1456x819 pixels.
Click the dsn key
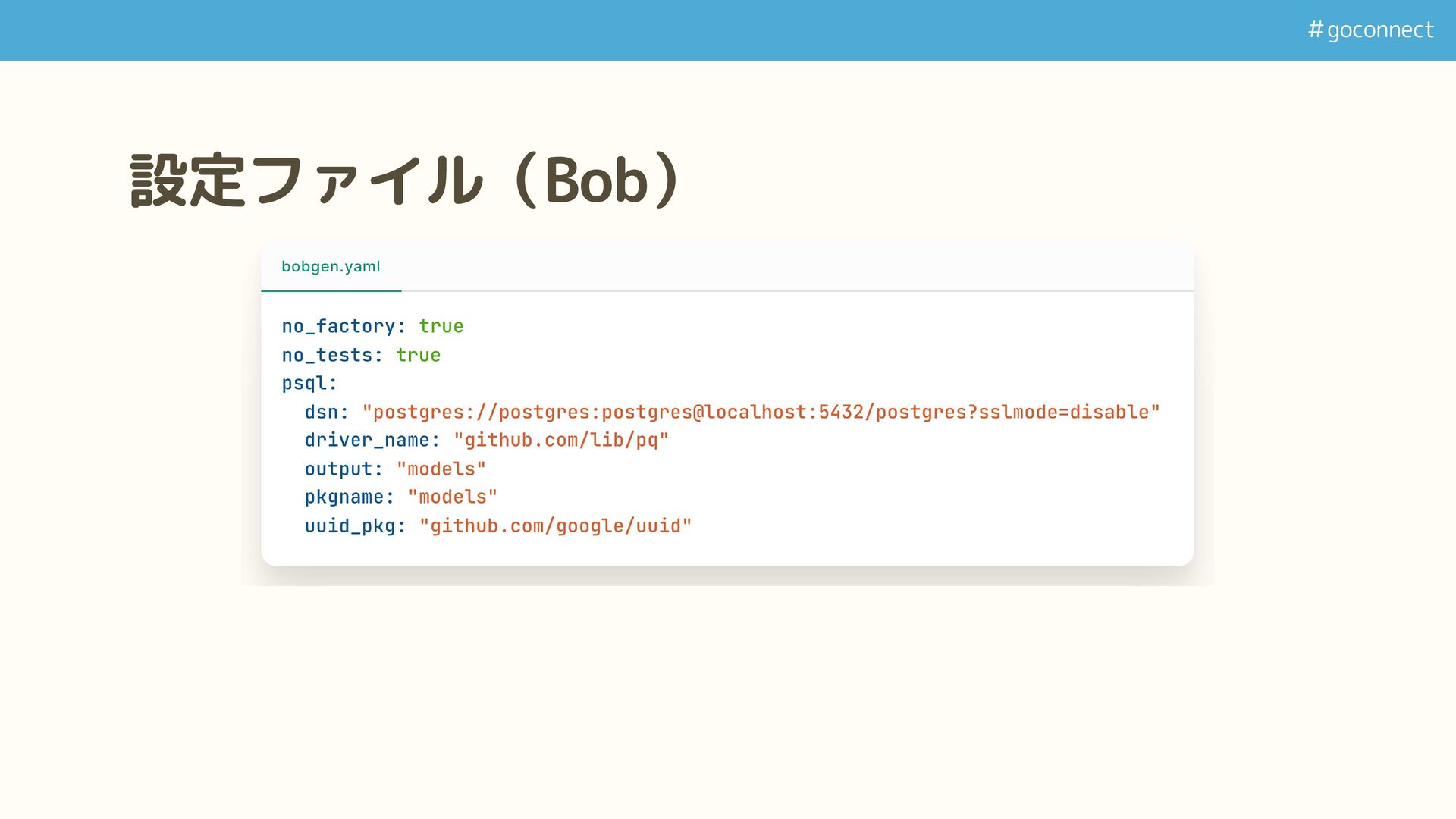[321, 412]
